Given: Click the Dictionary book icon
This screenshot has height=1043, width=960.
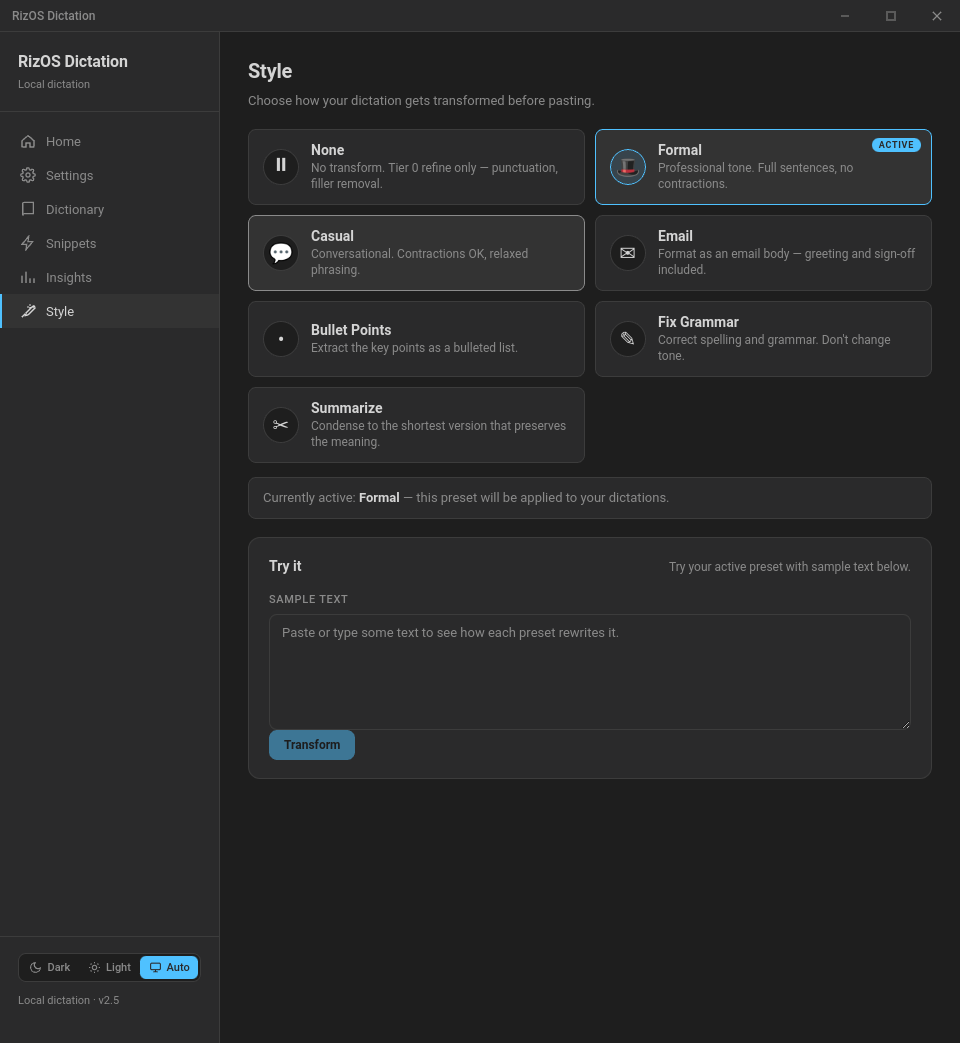Looking at the screenshot, I should (x=28, y=210).
